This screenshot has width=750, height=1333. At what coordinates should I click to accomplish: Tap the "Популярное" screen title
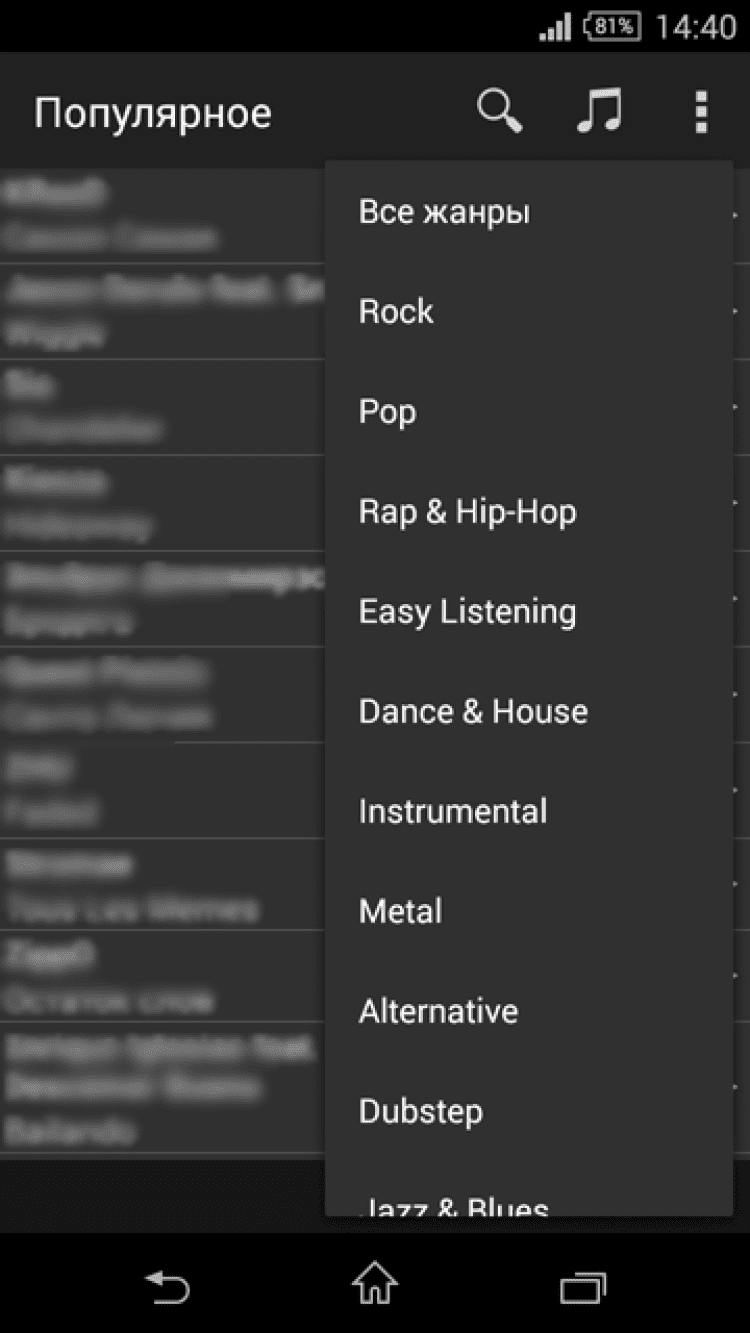[x=153, y=113]
